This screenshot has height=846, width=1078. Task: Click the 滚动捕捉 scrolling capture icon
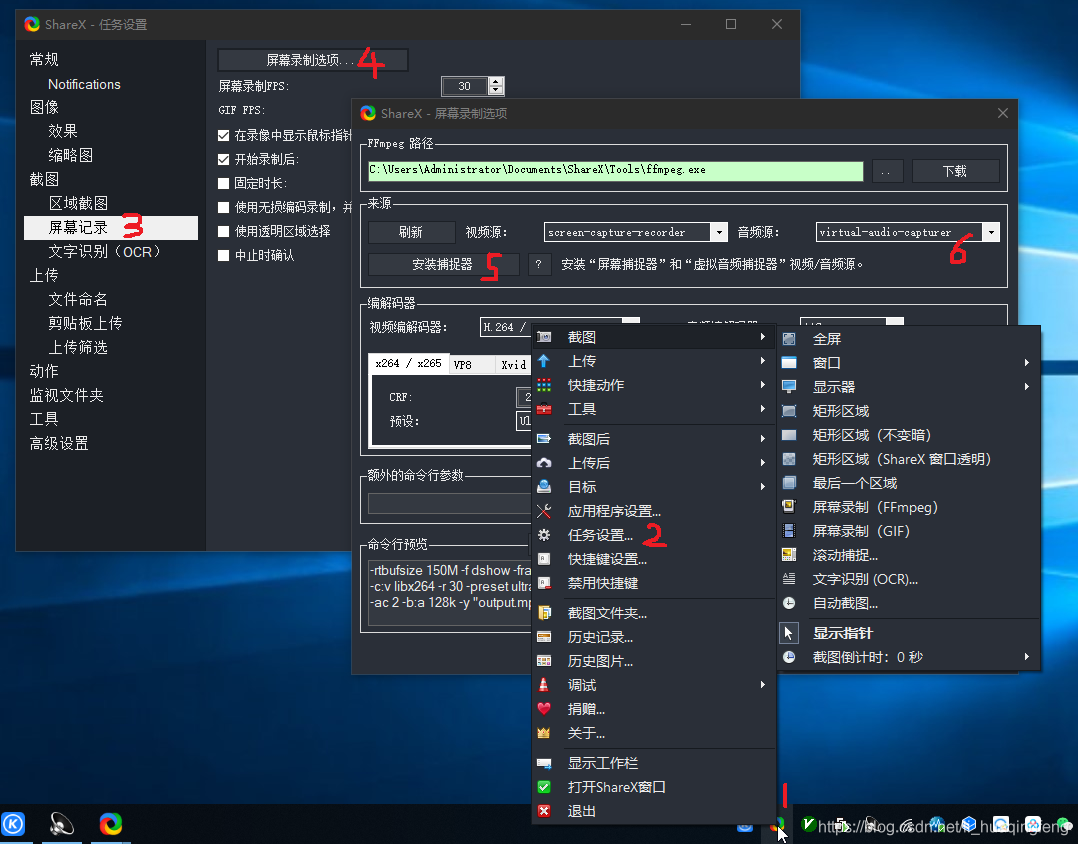pyautogui.click(x=789, y=555)
